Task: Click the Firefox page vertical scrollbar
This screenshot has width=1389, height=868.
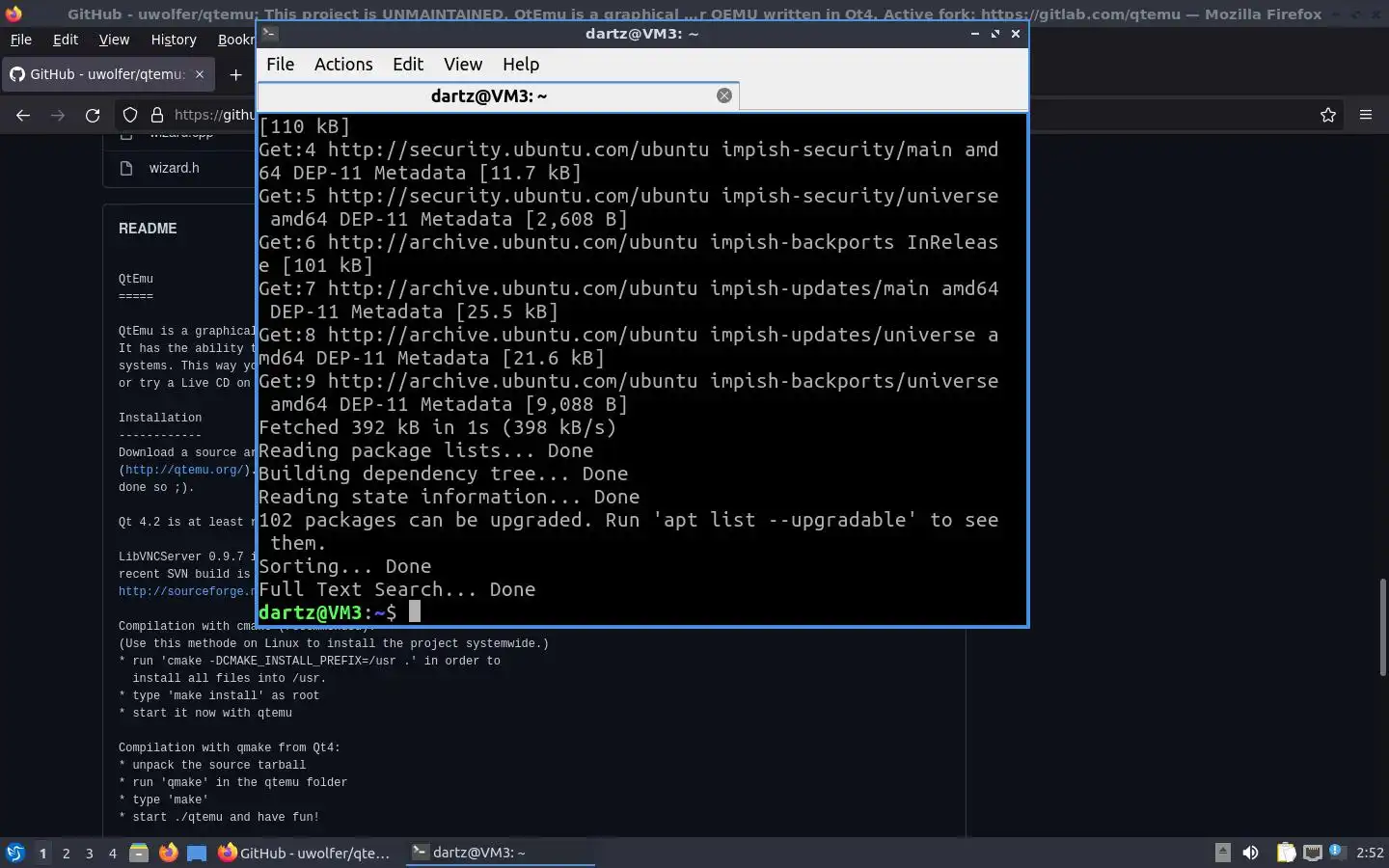Action: 1383,627
